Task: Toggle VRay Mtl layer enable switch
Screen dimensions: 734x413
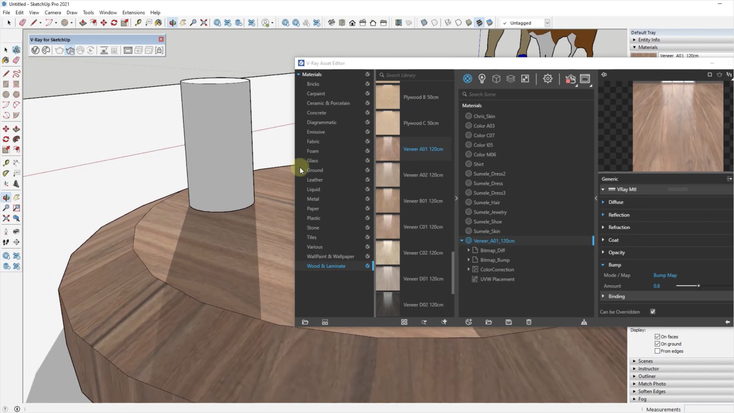Action: (611, 189)
